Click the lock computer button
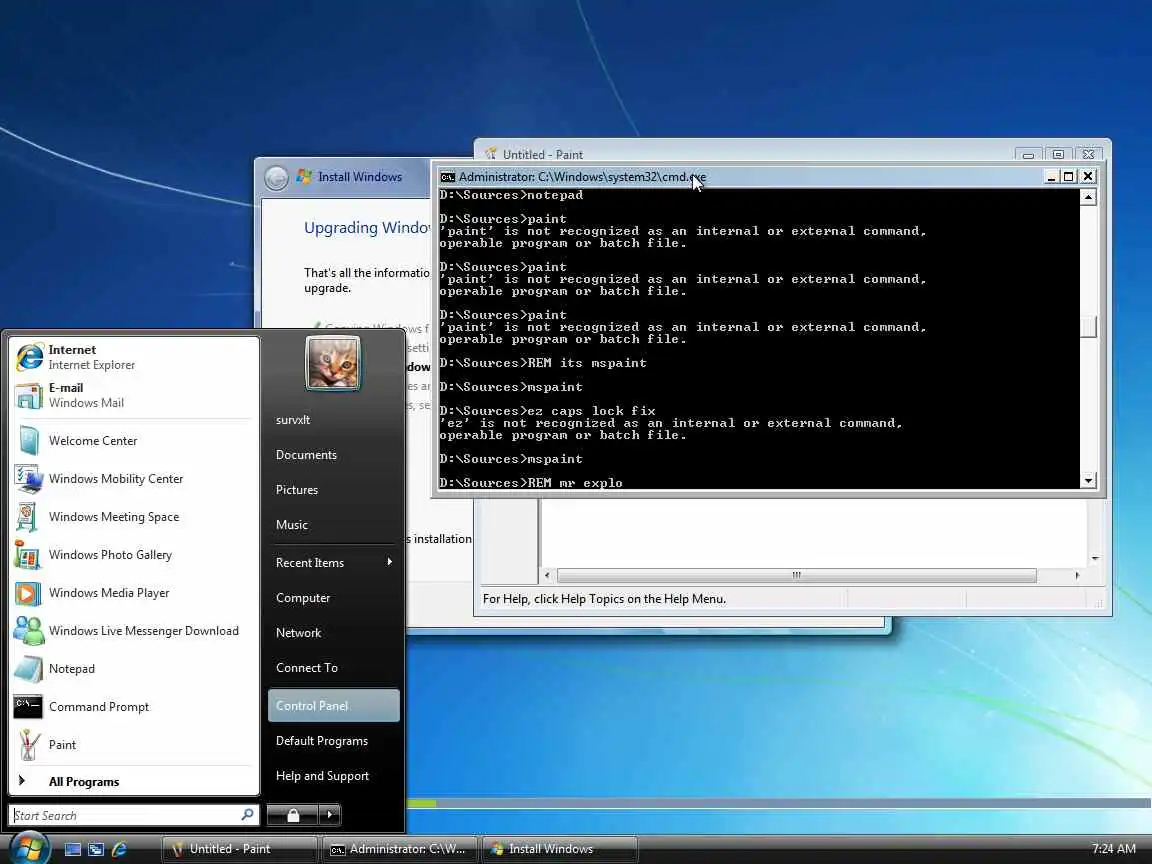1152x864 pixels. [x=292, y=815]
